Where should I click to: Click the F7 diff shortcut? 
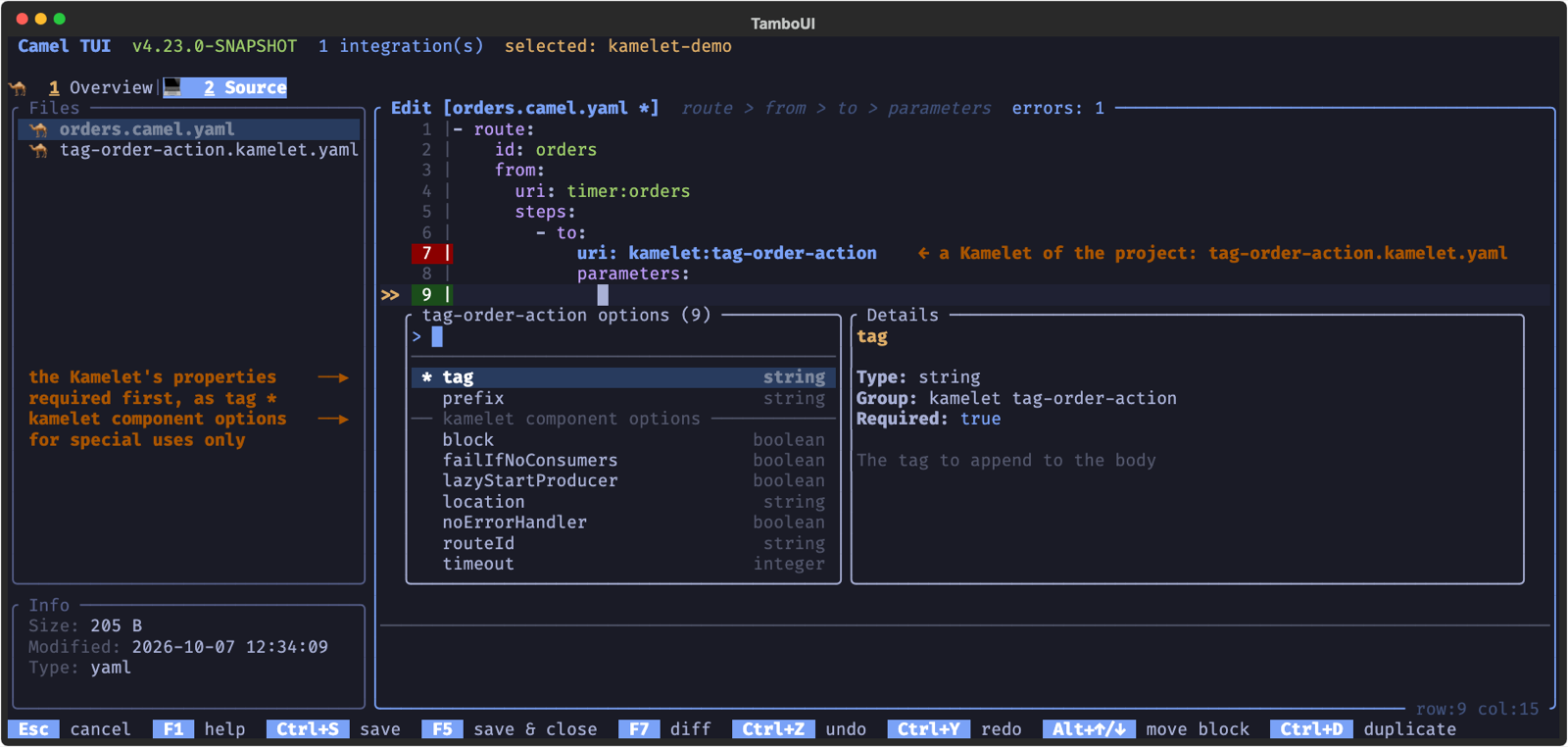tap(665, 729)
